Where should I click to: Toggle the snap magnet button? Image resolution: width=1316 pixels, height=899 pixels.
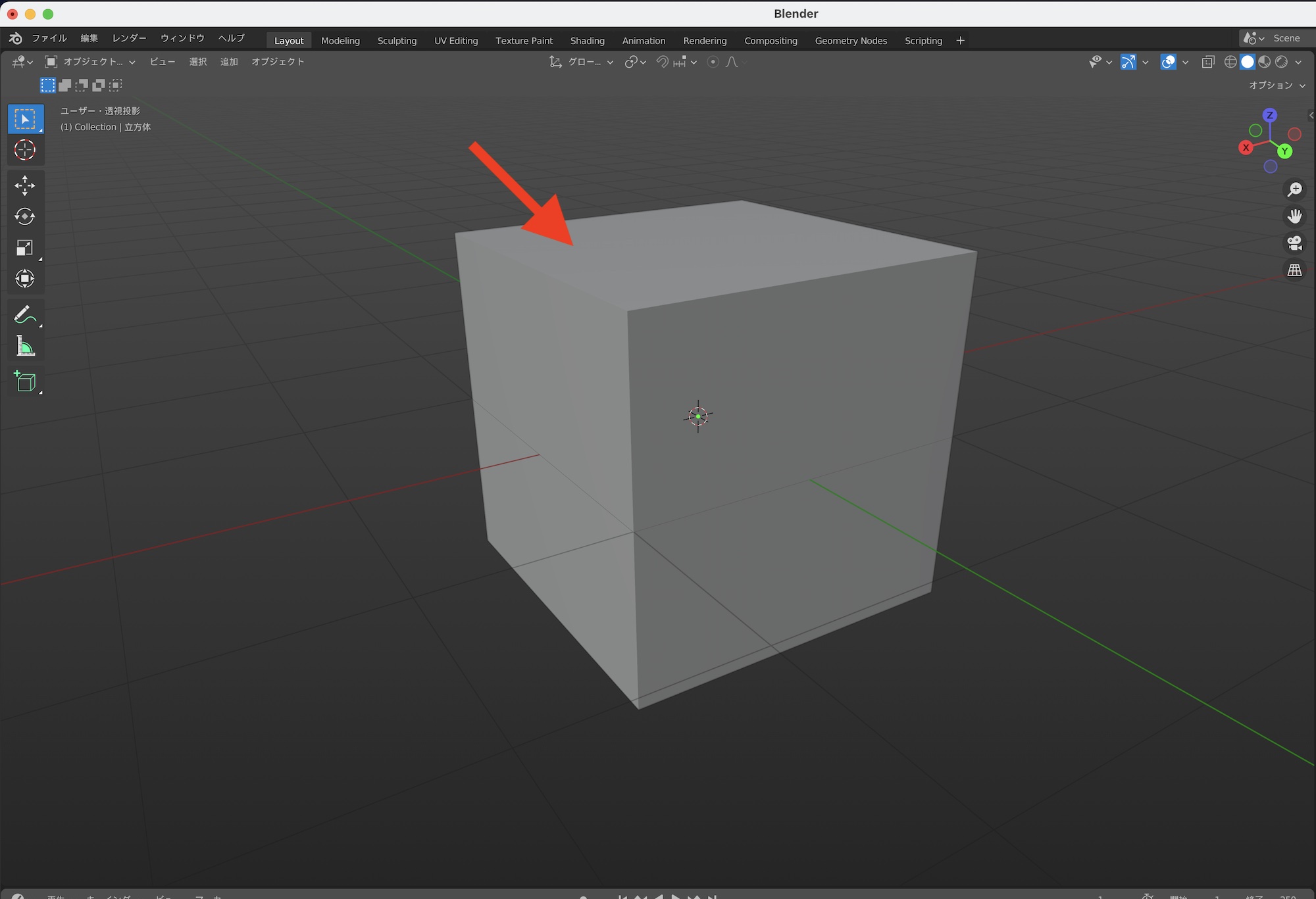click(x=663, y=62)
